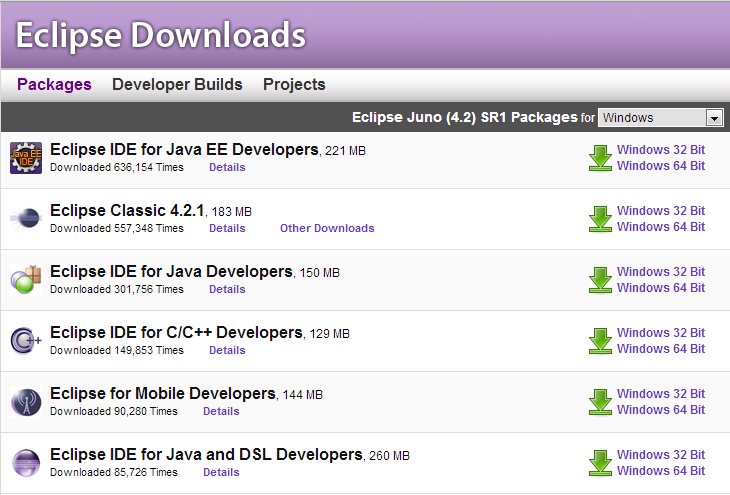Screen dimensions: 730x495
Task: View Details for Eclipse IDE for Java Developers
Action: click(x=227, y=289)
